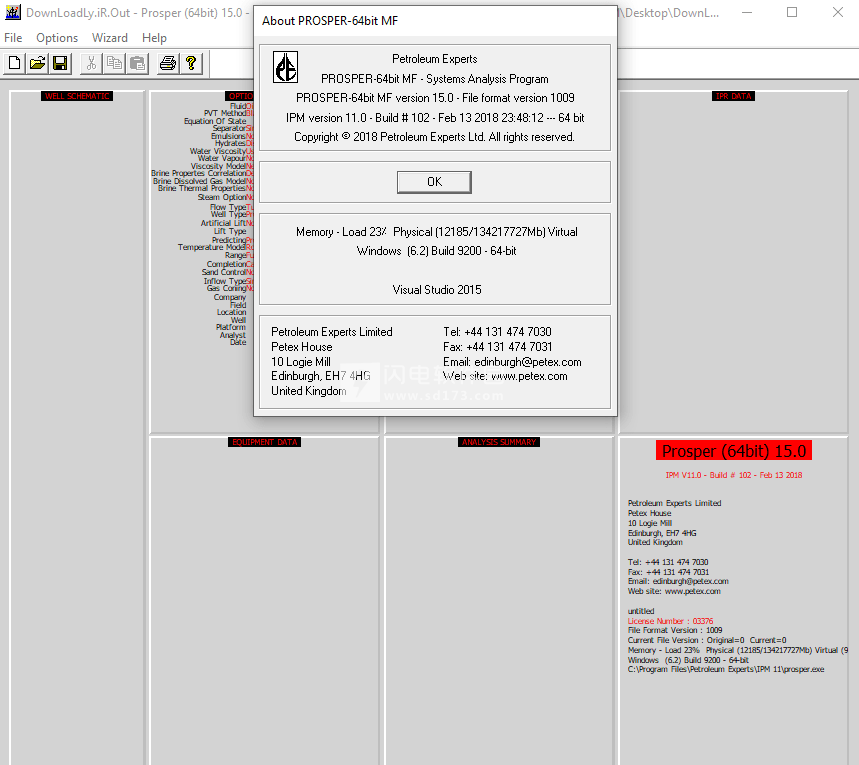This screenshot has width=859, height=765.
Task: Click the Fax: +44 131 474 7031 line in dialog
Action: click(497, 346)
